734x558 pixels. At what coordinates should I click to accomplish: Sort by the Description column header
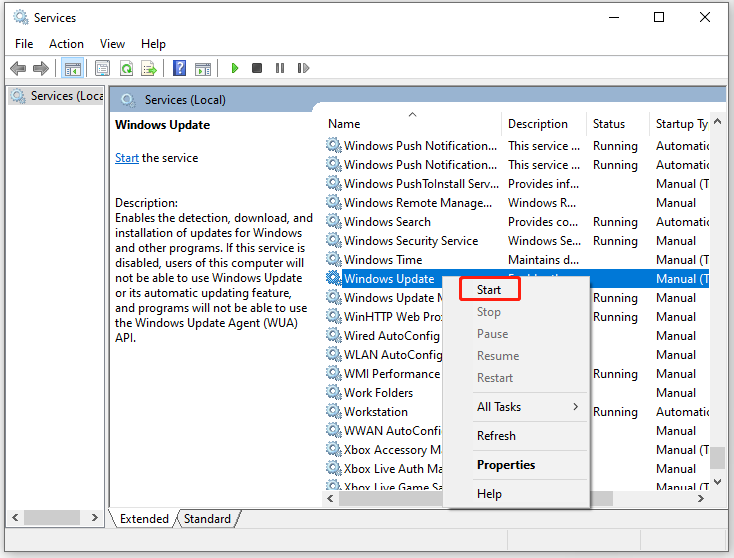[x=543, y=124]
